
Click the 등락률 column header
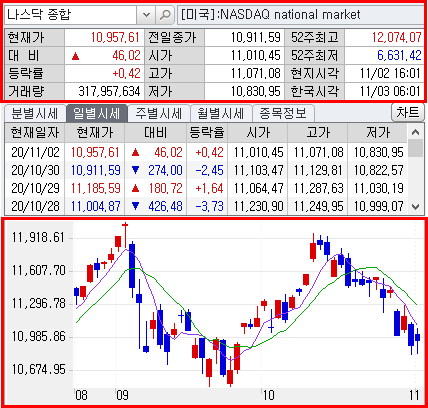[207, 133]
